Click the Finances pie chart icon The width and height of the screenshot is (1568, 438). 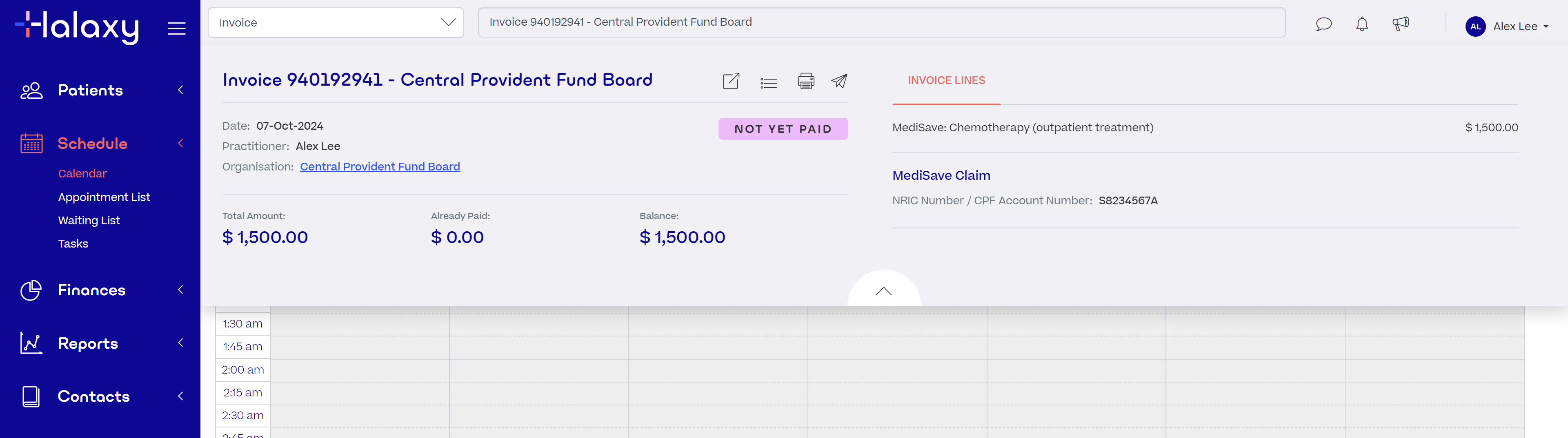tap(31, 290)
